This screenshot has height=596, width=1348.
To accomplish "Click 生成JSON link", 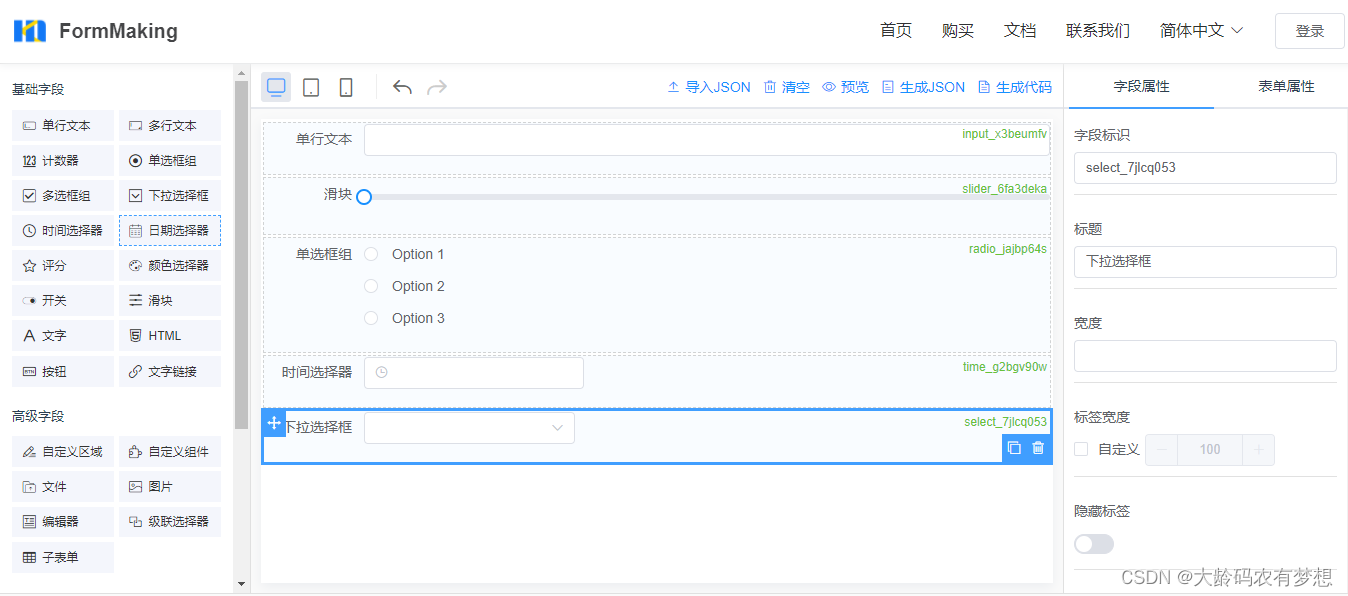I will point(924,87).
